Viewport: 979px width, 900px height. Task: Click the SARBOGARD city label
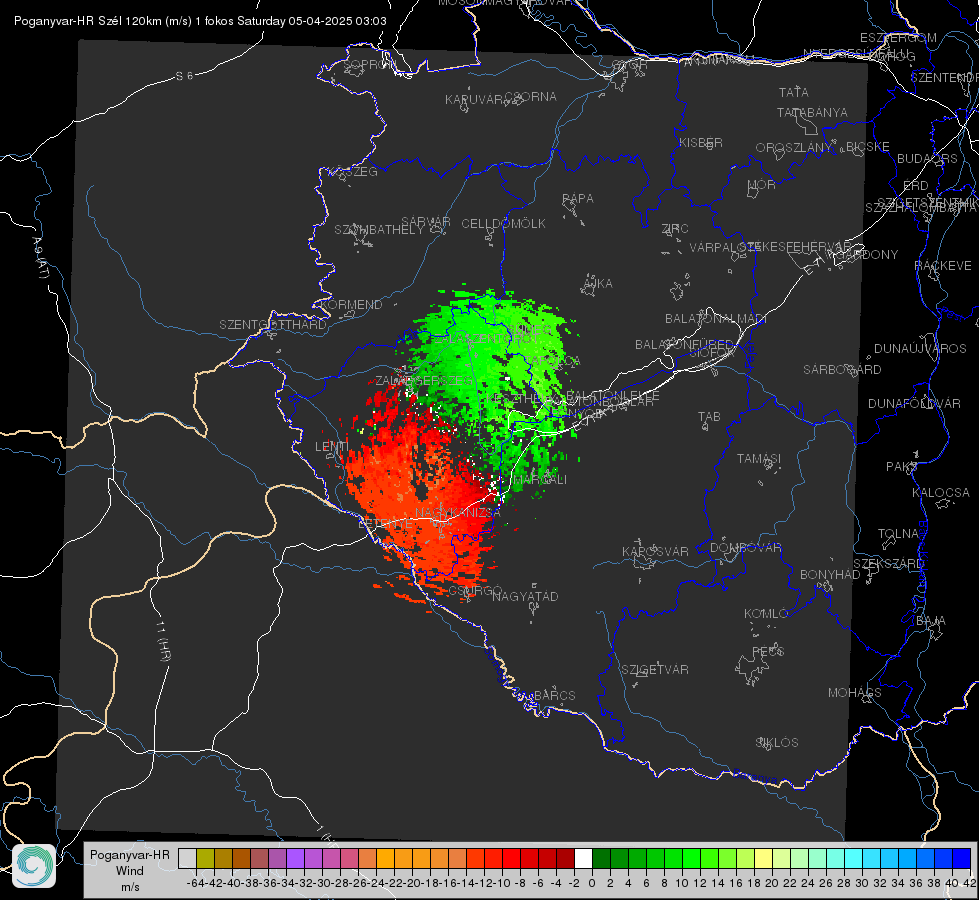(842, 369)
